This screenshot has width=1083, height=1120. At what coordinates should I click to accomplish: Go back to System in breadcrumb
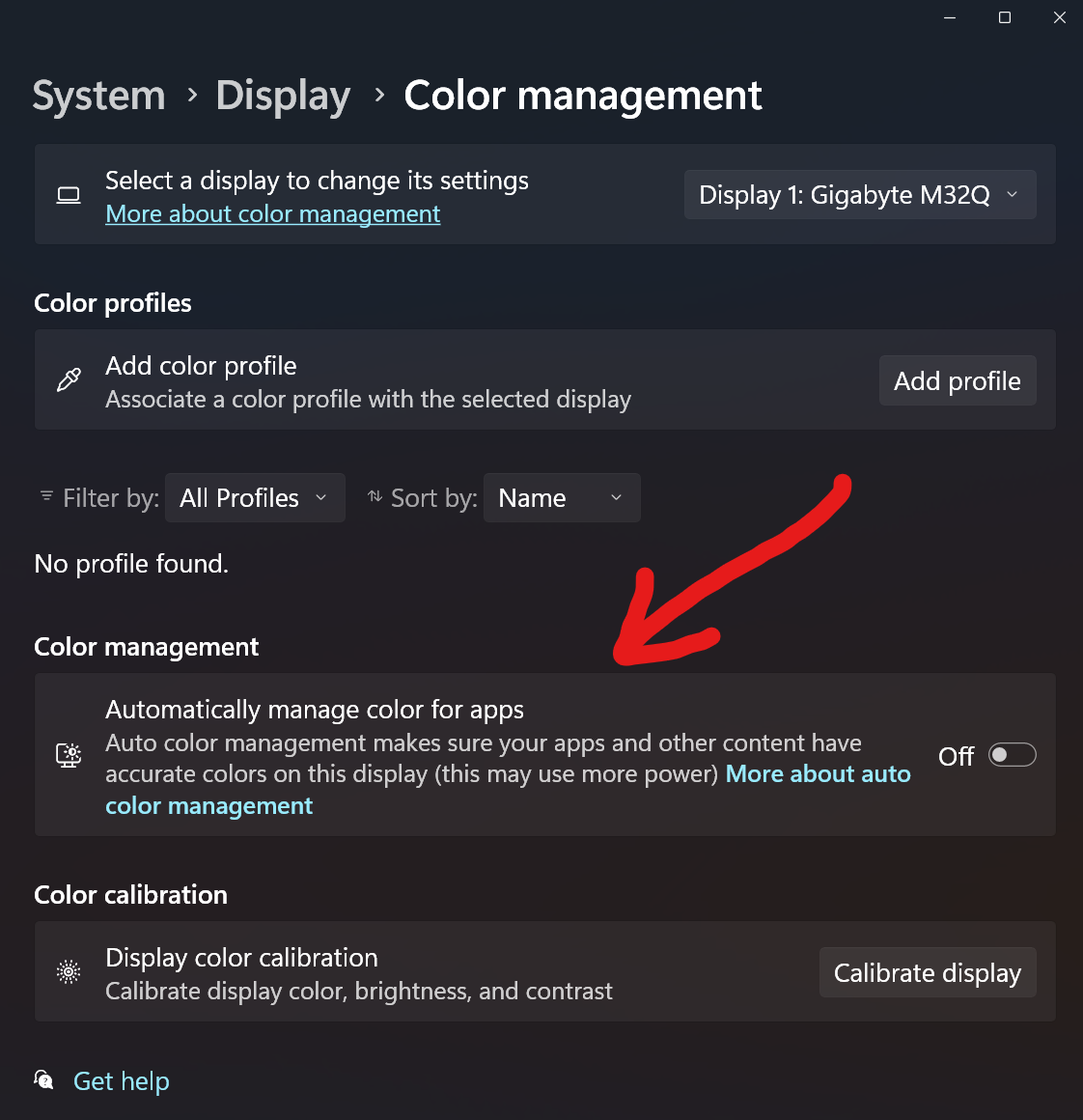click(99, 95)
